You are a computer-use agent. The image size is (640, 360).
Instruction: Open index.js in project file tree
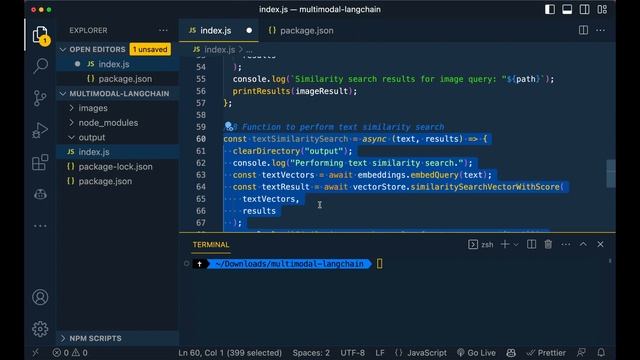[x=117, y=152]
